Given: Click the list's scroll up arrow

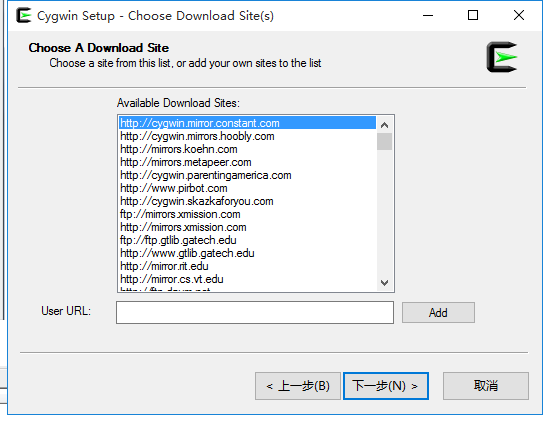Looking at the screenshot, I should [x=384, y=125].
